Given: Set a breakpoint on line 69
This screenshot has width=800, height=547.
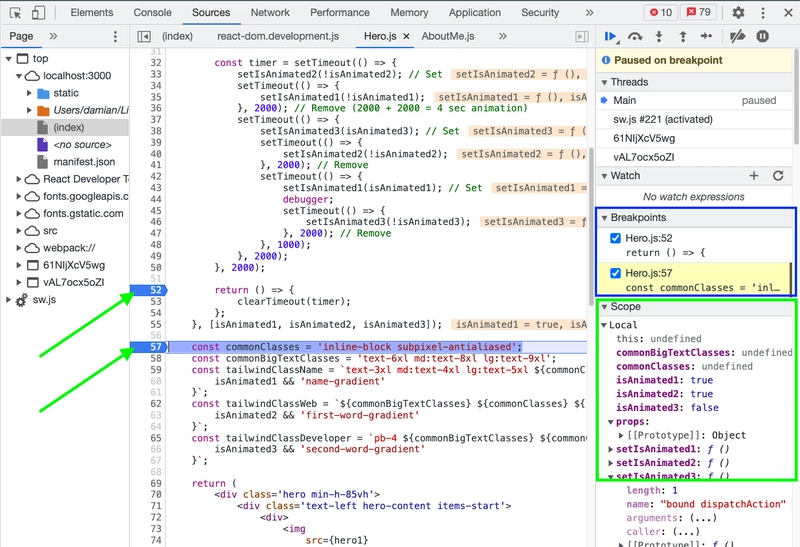Looking at the screenshot, I should [155, 483].
